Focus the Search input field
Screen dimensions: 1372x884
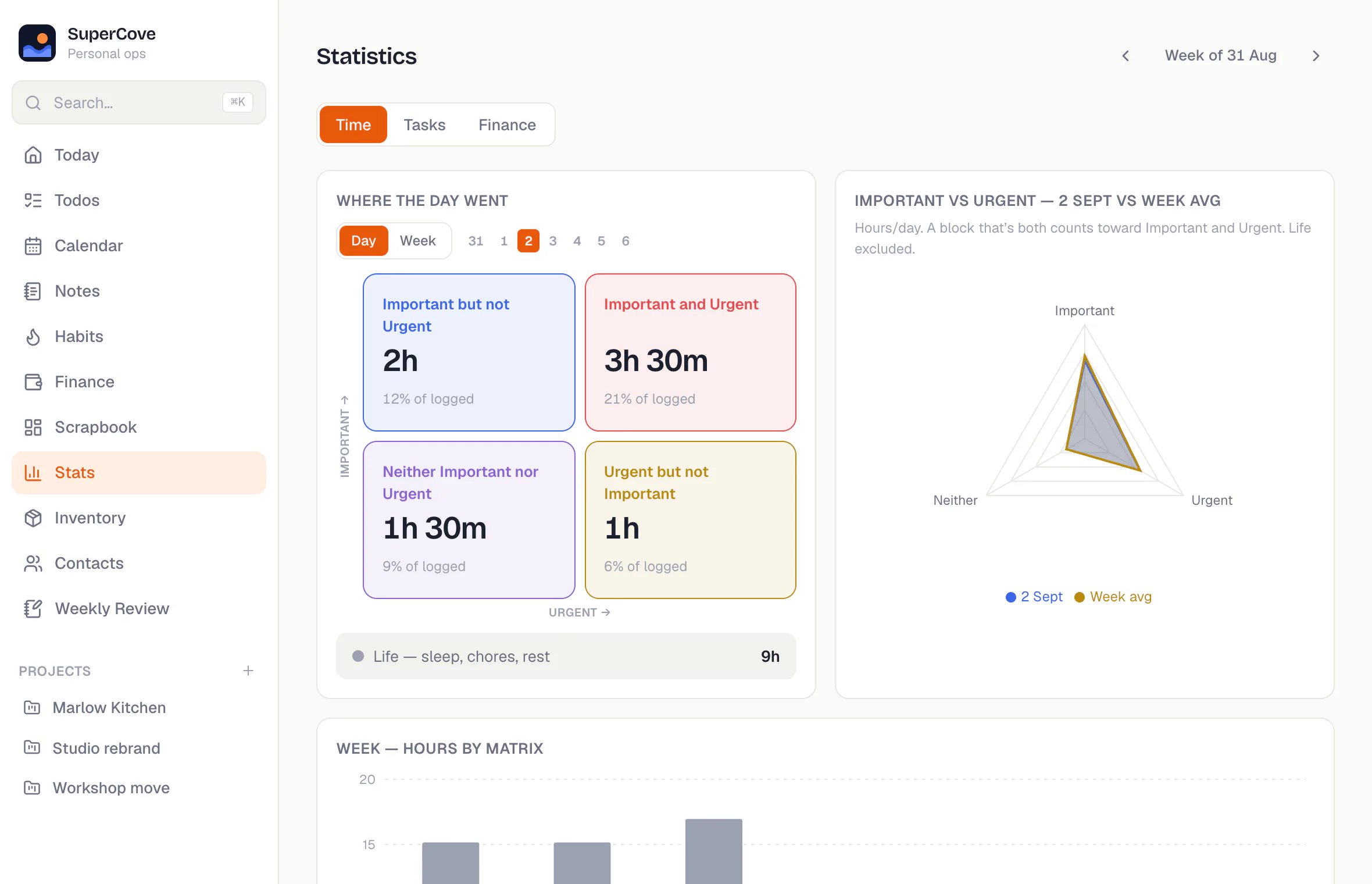pyautogui.click(x=139, y=102)
